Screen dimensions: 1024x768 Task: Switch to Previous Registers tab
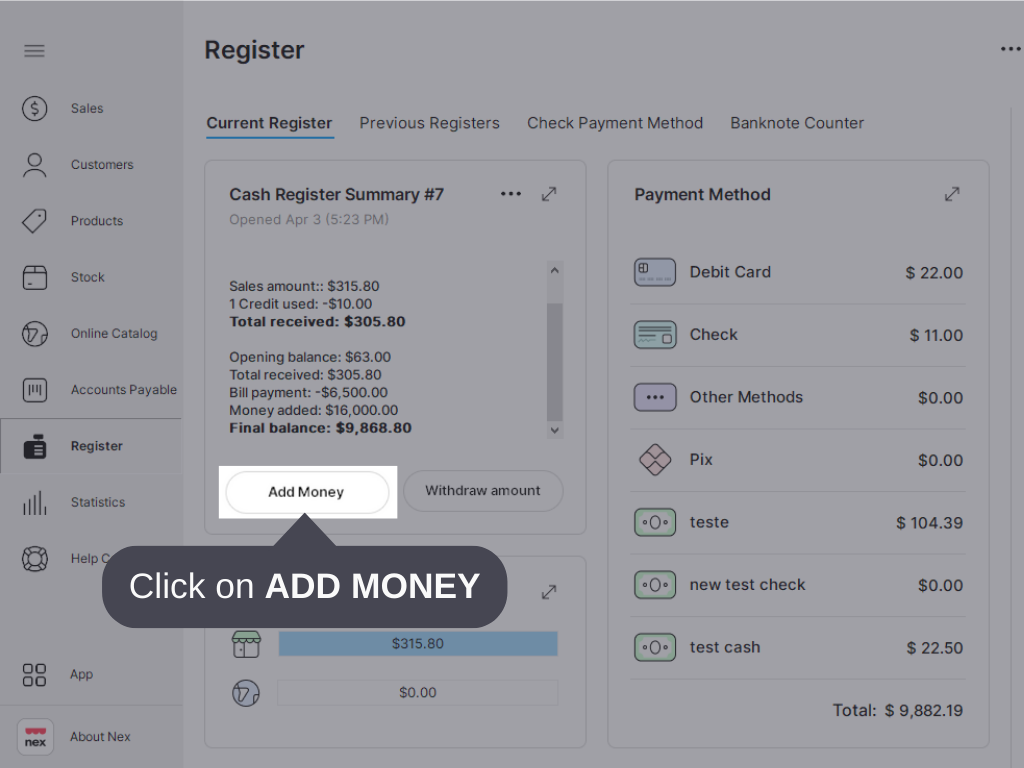pyautogui.click(x=429, y=123)
